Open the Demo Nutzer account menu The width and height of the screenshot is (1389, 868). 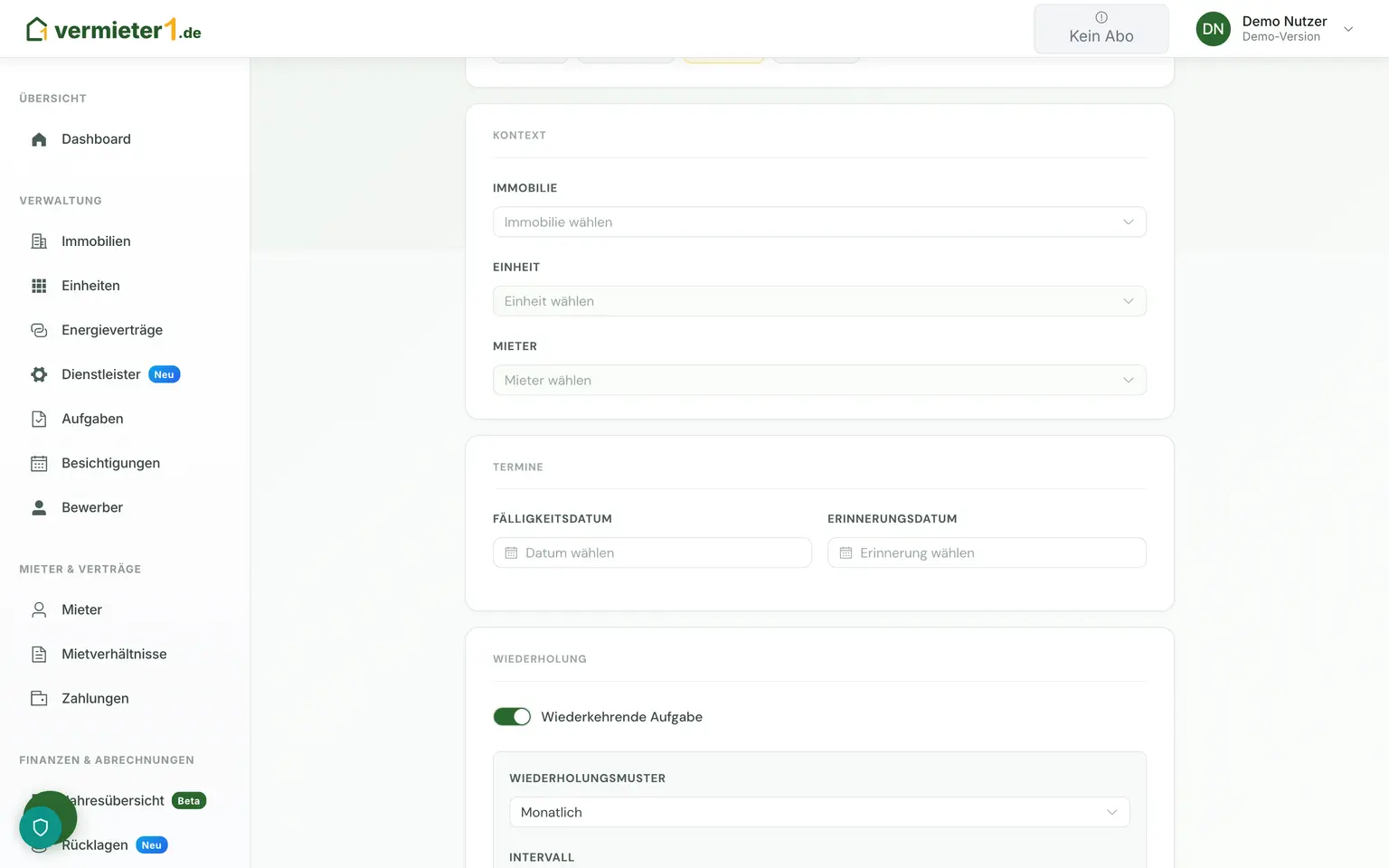click(x=1275, y=29)
